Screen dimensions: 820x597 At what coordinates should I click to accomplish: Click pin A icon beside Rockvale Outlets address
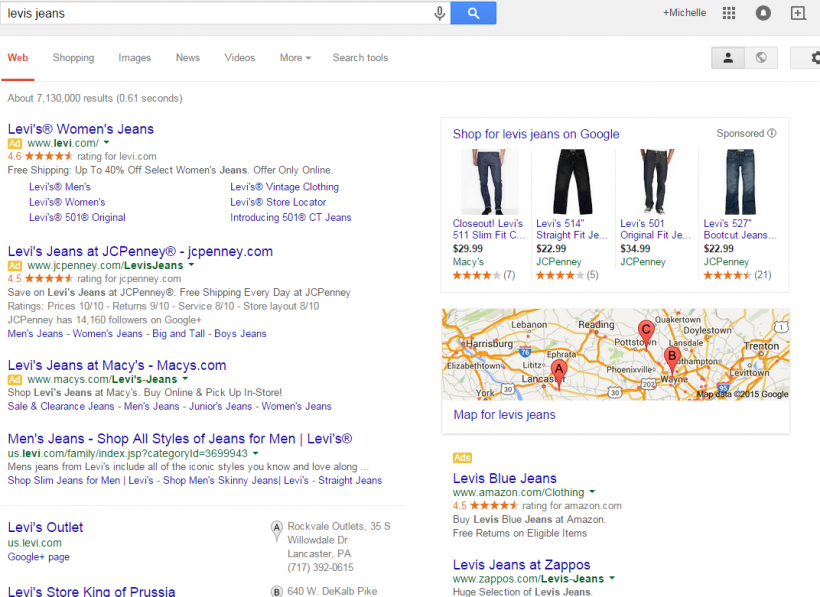[277, 531]
